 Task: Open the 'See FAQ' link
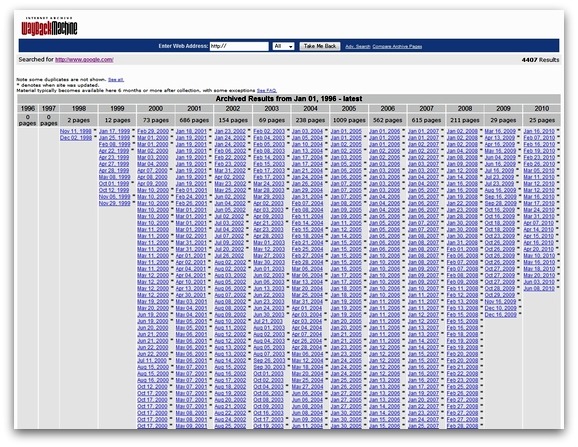coord(267,90)
